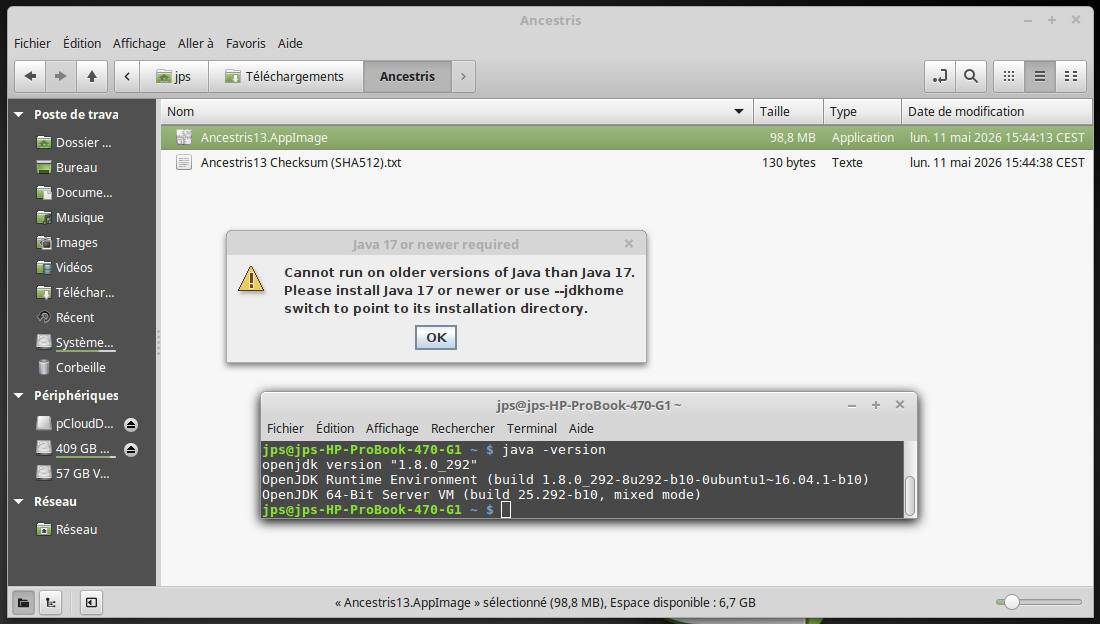
Task: Click the Nom column sort arrow
Action: click(739, 112)
